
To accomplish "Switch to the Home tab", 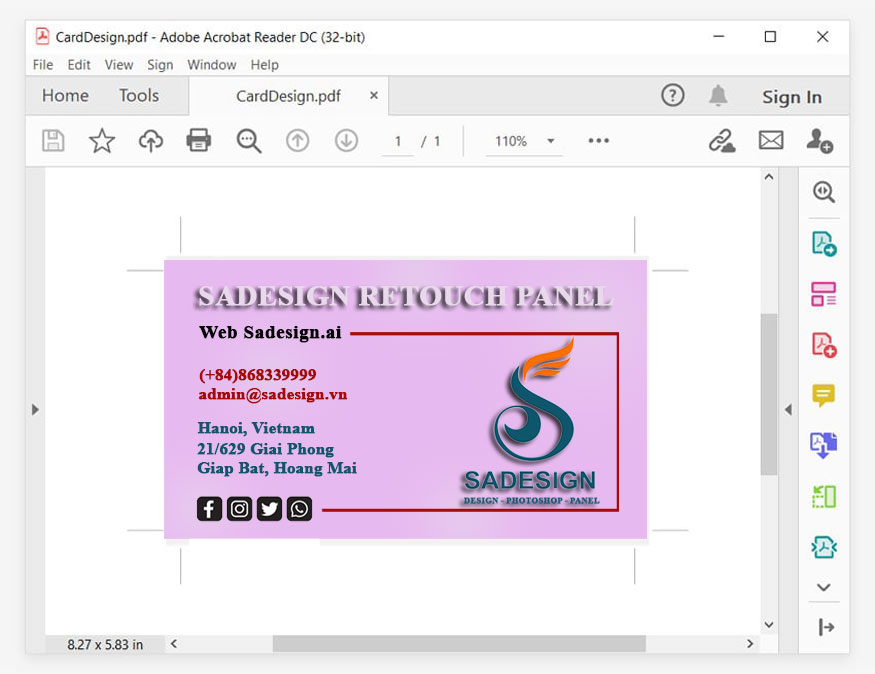I will (65, 95).
